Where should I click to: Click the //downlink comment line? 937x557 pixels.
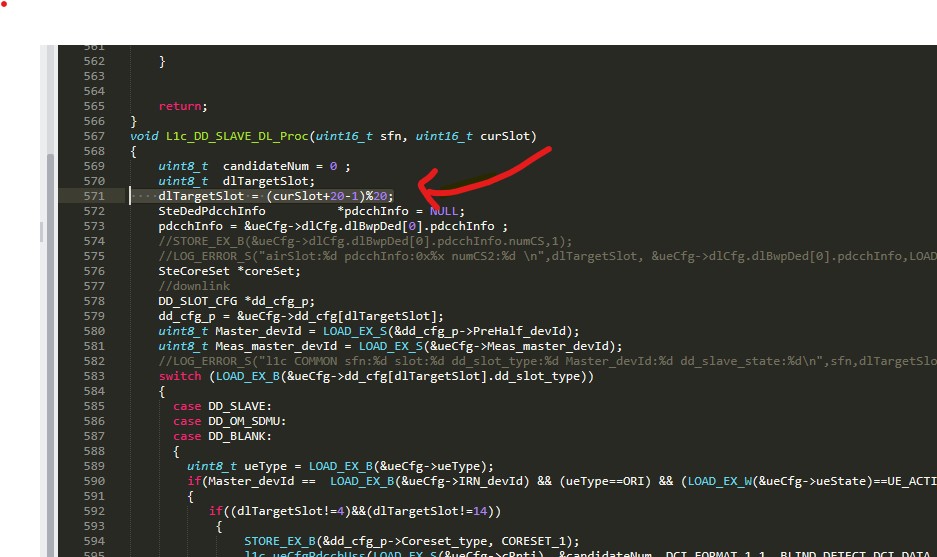click(x=194, y=286)
